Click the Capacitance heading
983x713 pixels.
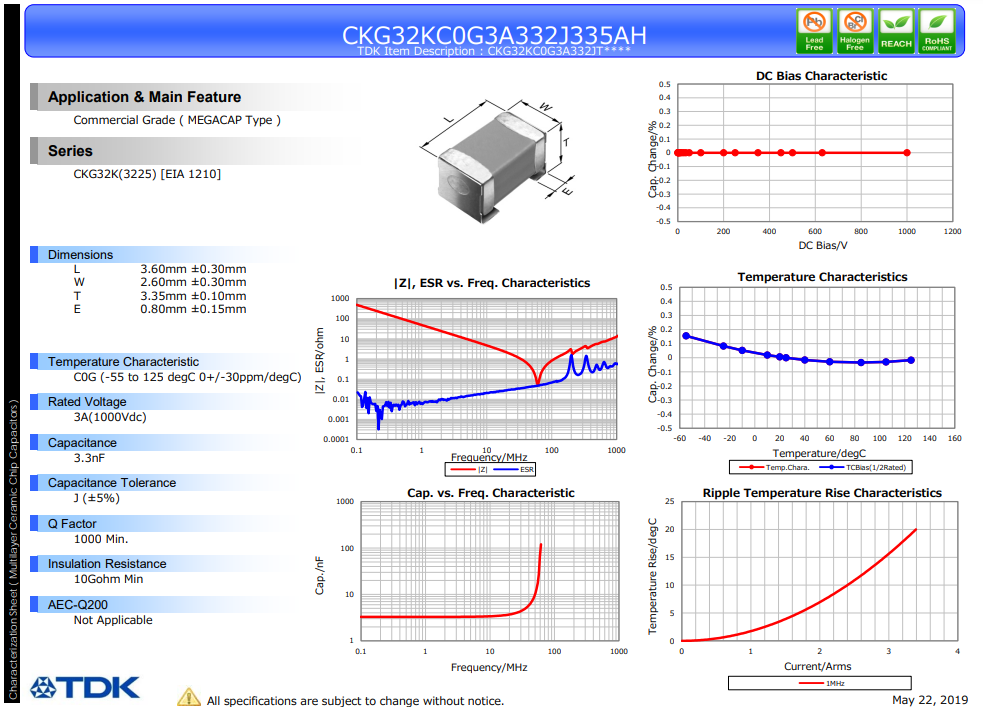tap(82, 443)
